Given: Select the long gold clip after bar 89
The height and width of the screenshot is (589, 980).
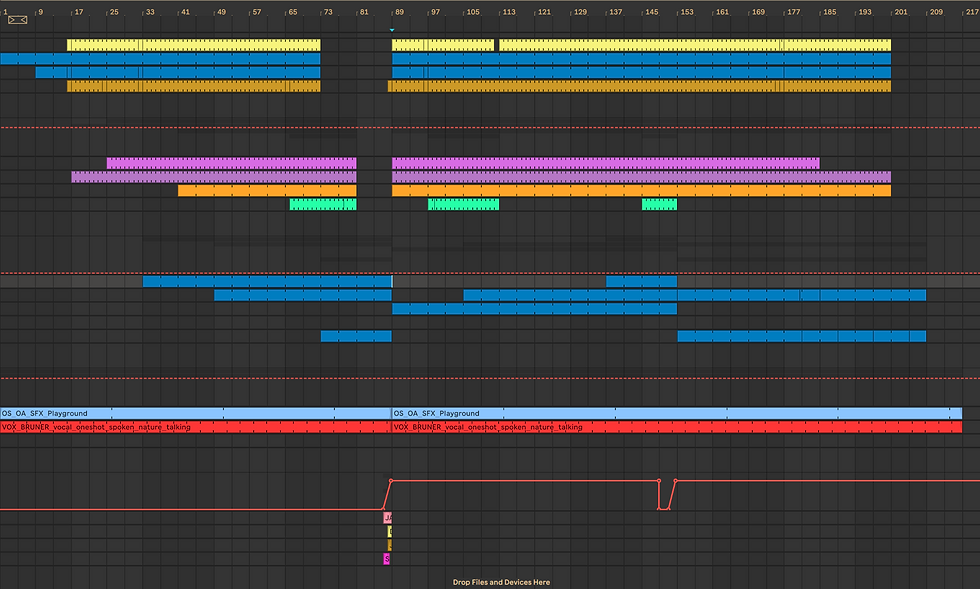Looking at the screenshot, I should pos(639,86).
